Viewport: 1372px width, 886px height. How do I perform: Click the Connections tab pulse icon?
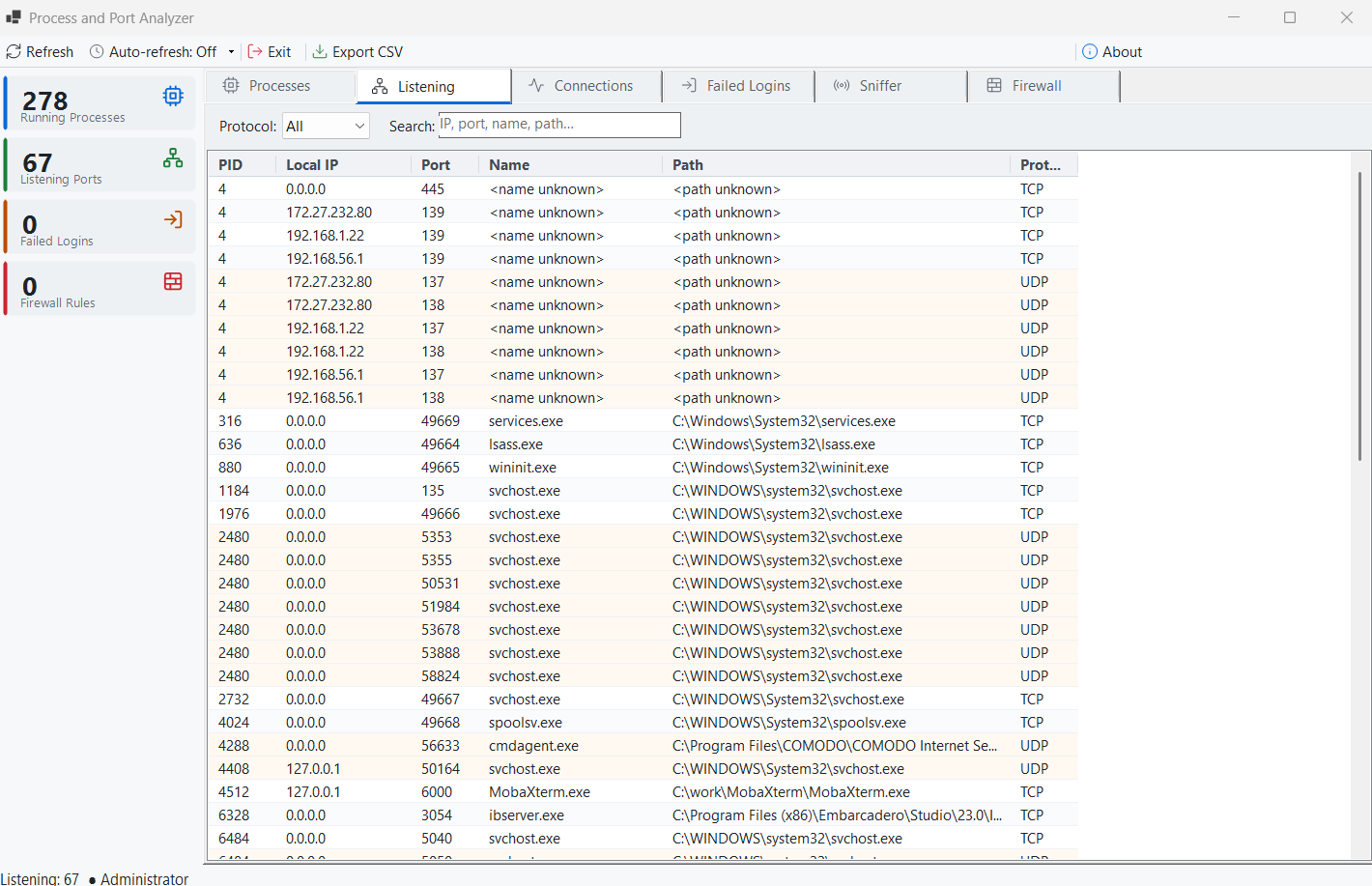click(536, 85)
